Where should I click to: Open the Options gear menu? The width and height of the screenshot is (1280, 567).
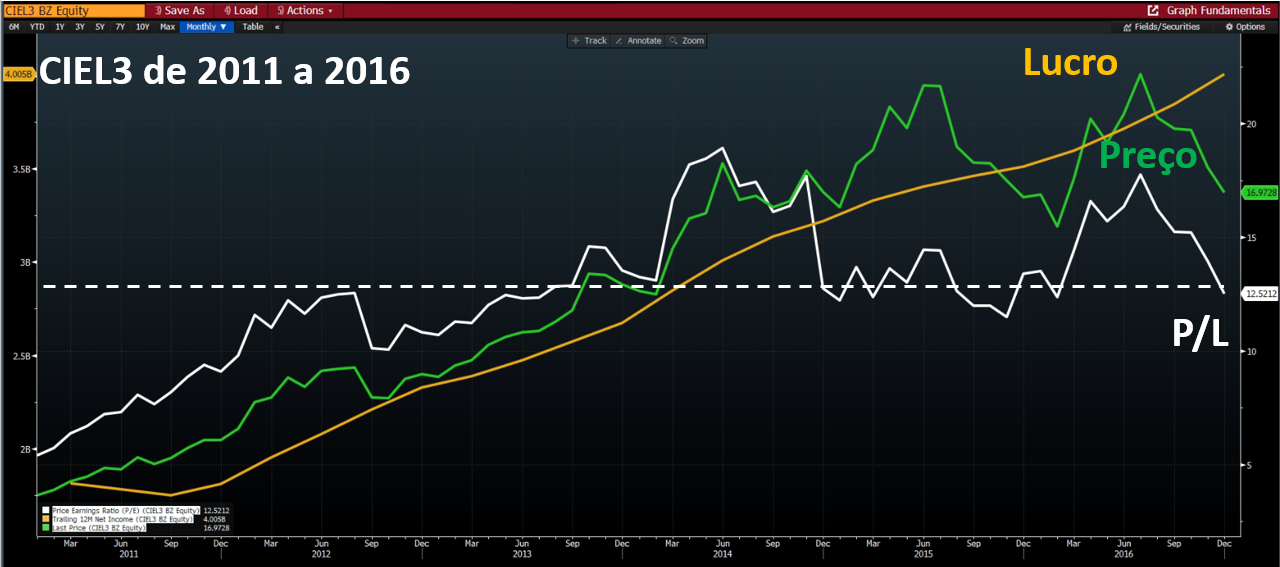[1246, 27]
